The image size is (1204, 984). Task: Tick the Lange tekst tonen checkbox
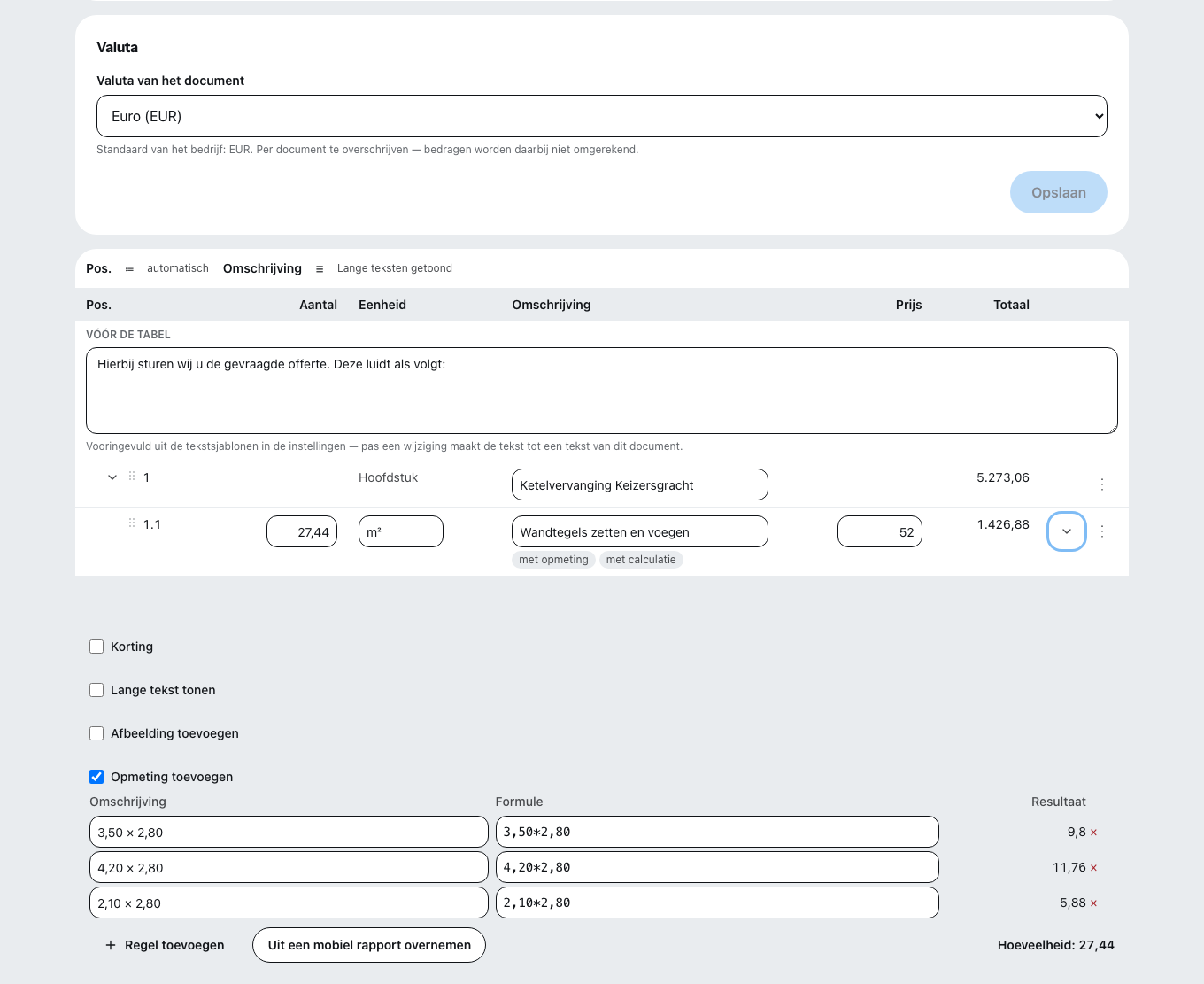(x=96, y=690)
